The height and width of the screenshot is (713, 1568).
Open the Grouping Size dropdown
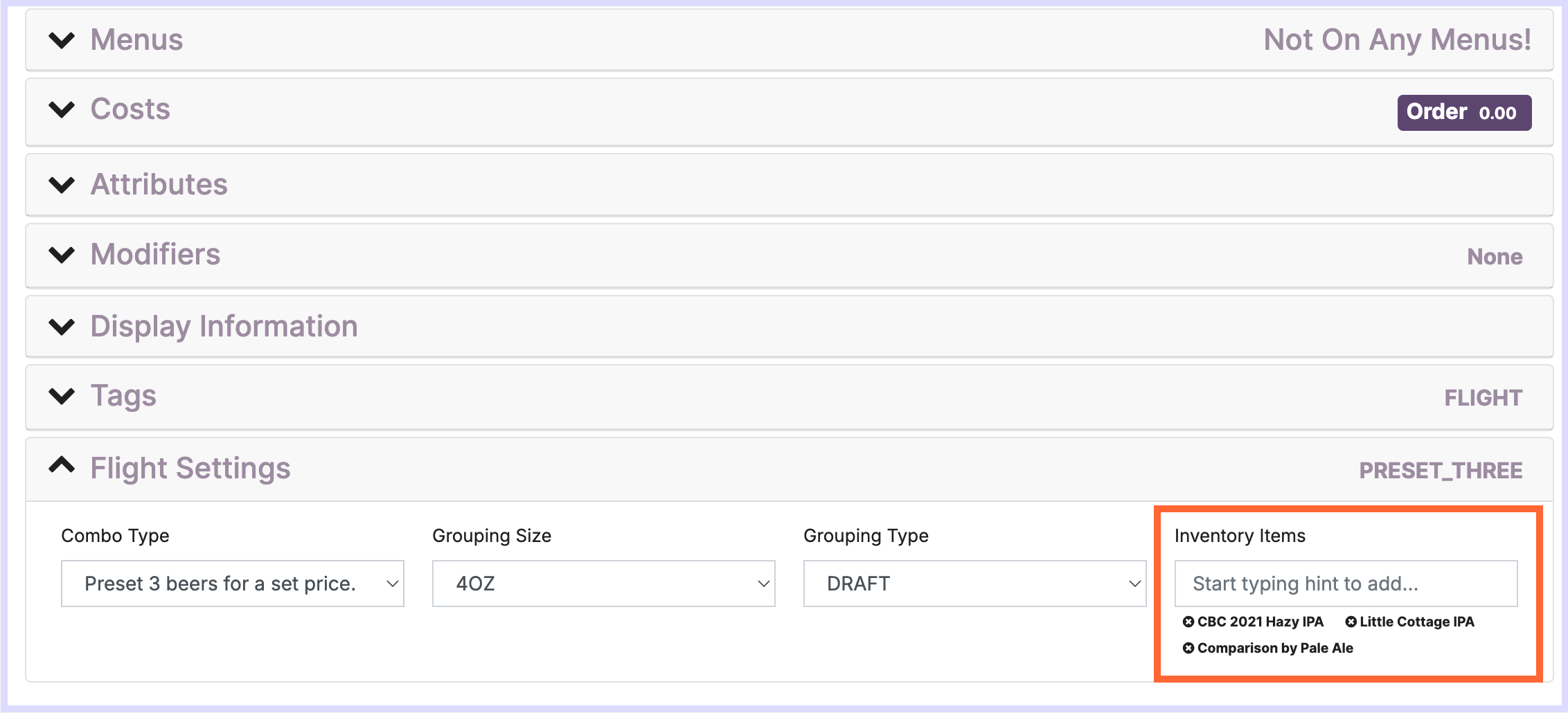[603, 584]
